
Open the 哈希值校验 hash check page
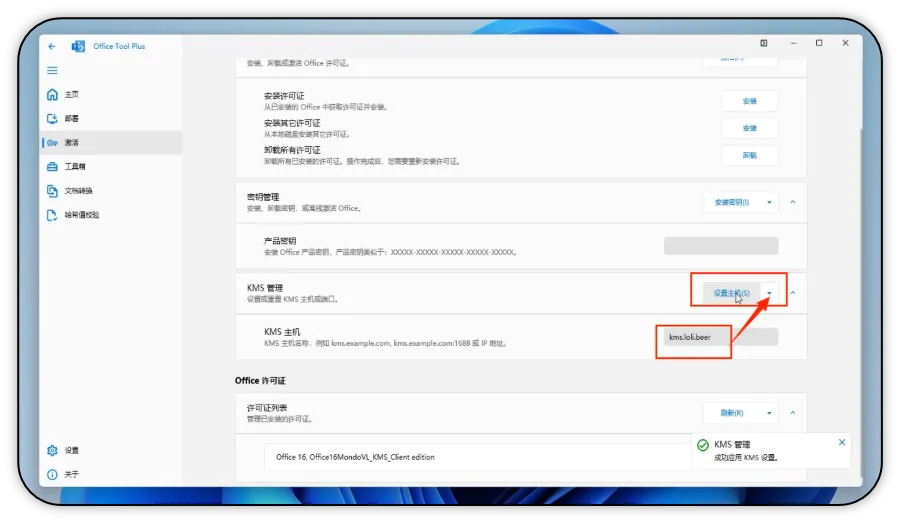[x=111, y=215]
